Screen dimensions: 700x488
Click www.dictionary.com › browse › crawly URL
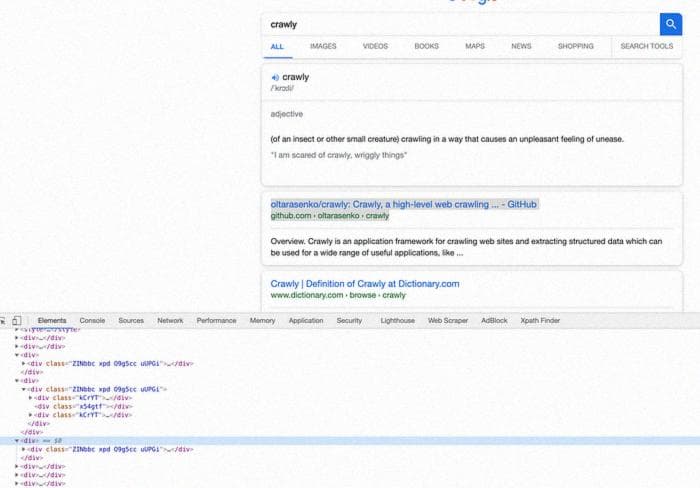tap(338, 295)
